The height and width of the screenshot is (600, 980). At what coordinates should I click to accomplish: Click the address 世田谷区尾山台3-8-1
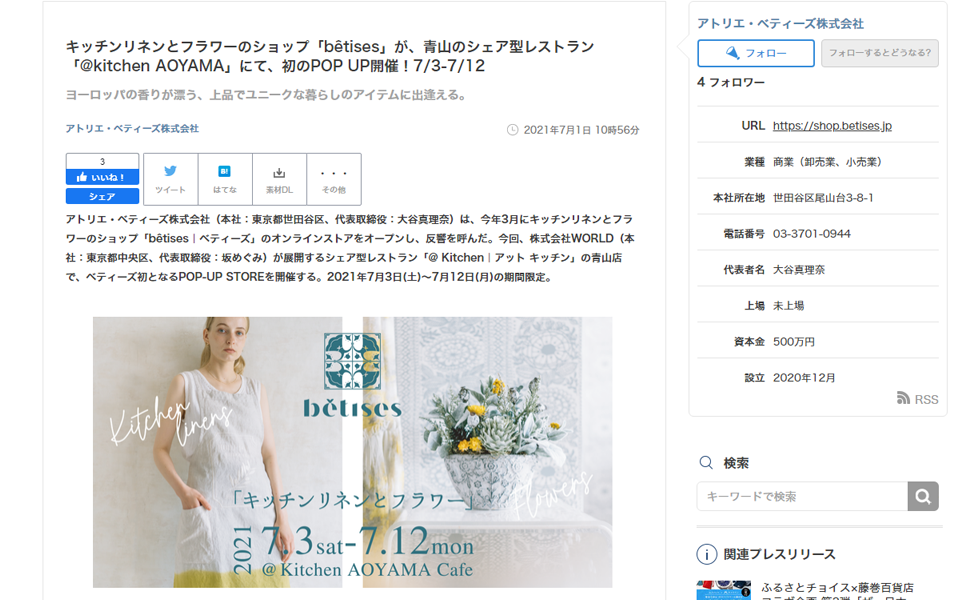click(x=823, y=198)
